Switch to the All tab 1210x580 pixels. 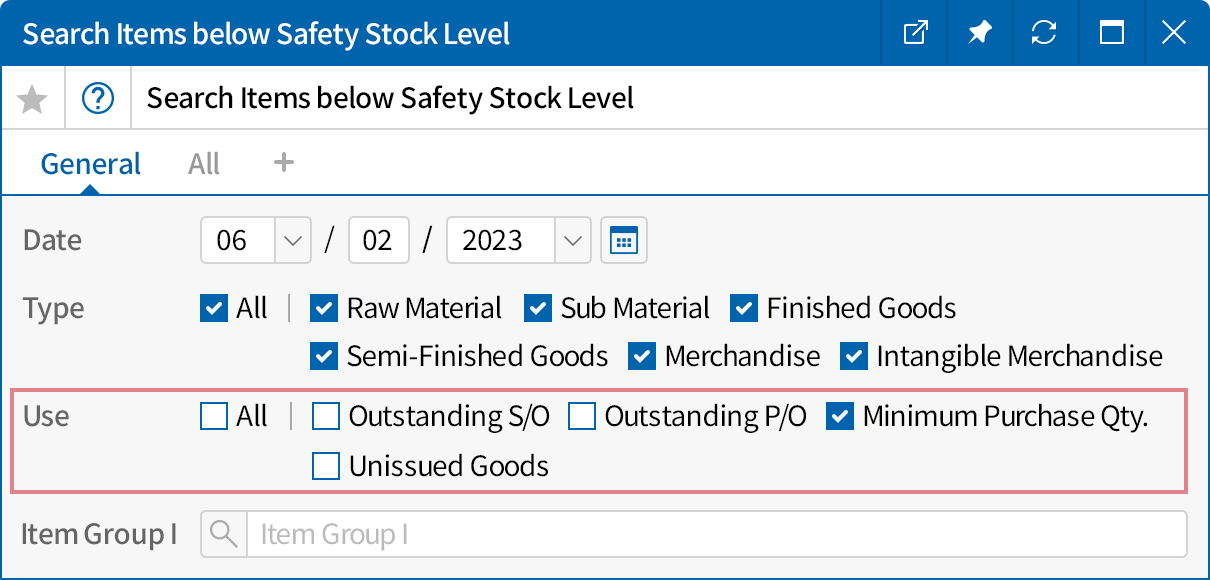(x=204, y=164)
